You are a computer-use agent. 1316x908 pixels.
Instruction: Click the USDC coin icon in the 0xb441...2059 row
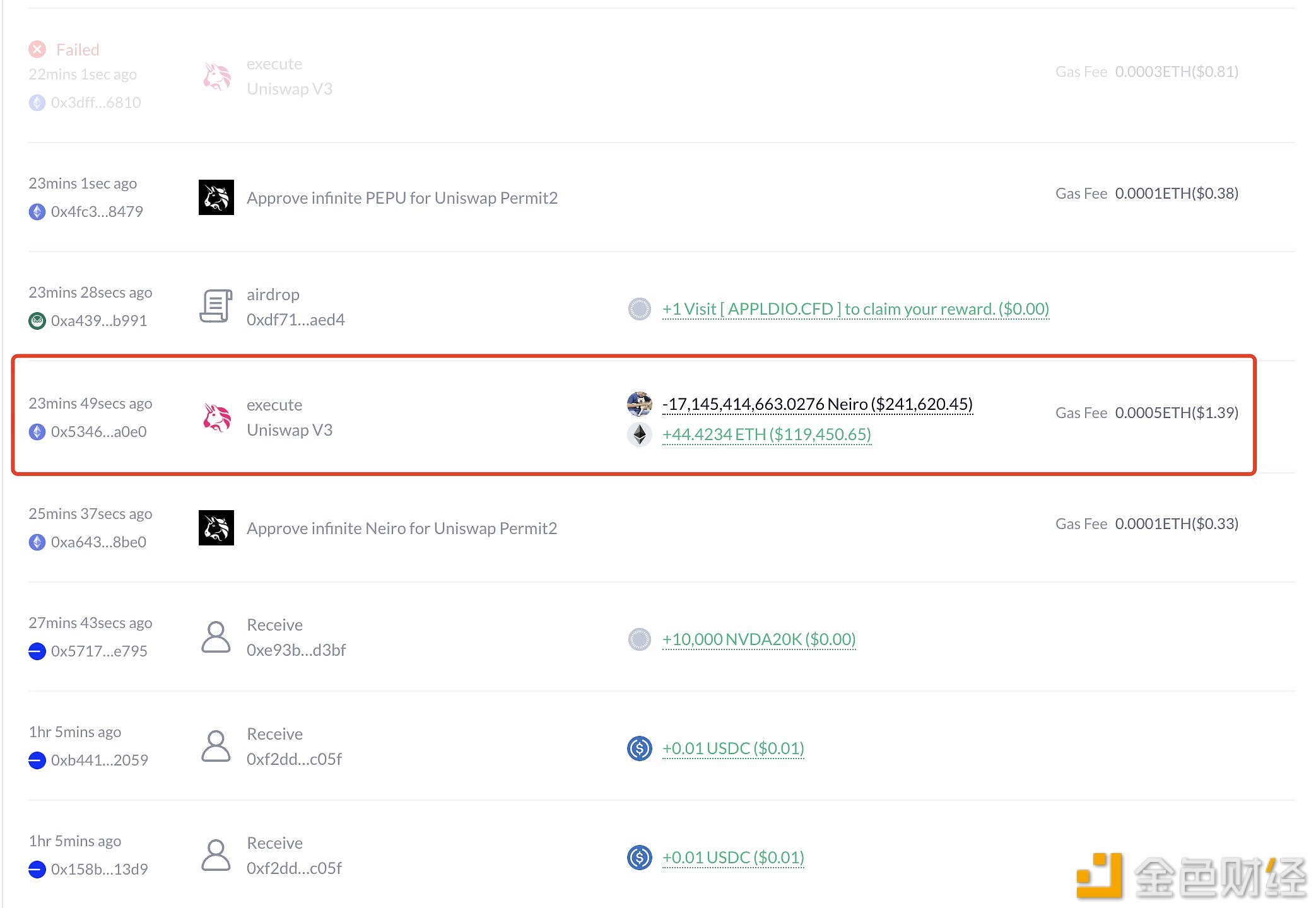pyautogui.click(x=640, y=748)
